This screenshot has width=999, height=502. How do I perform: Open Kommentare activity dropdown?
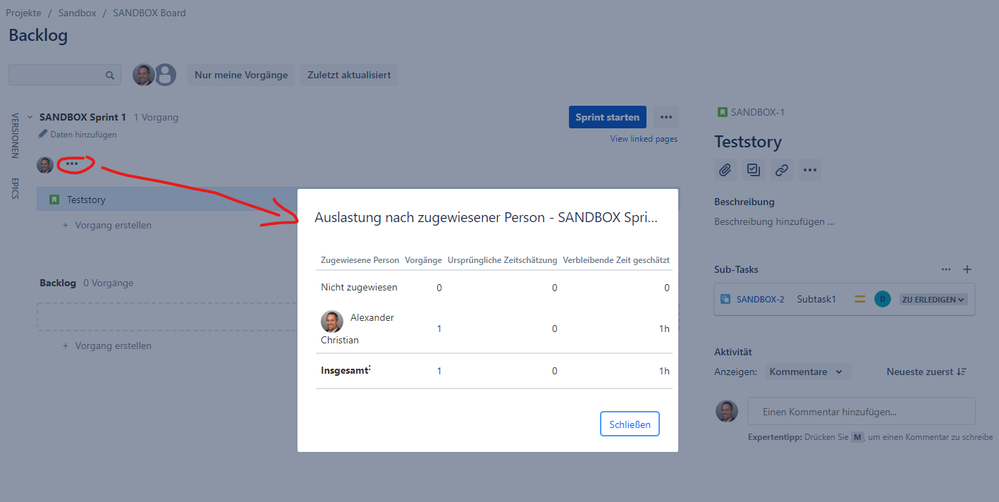click(x=806, y=371)
